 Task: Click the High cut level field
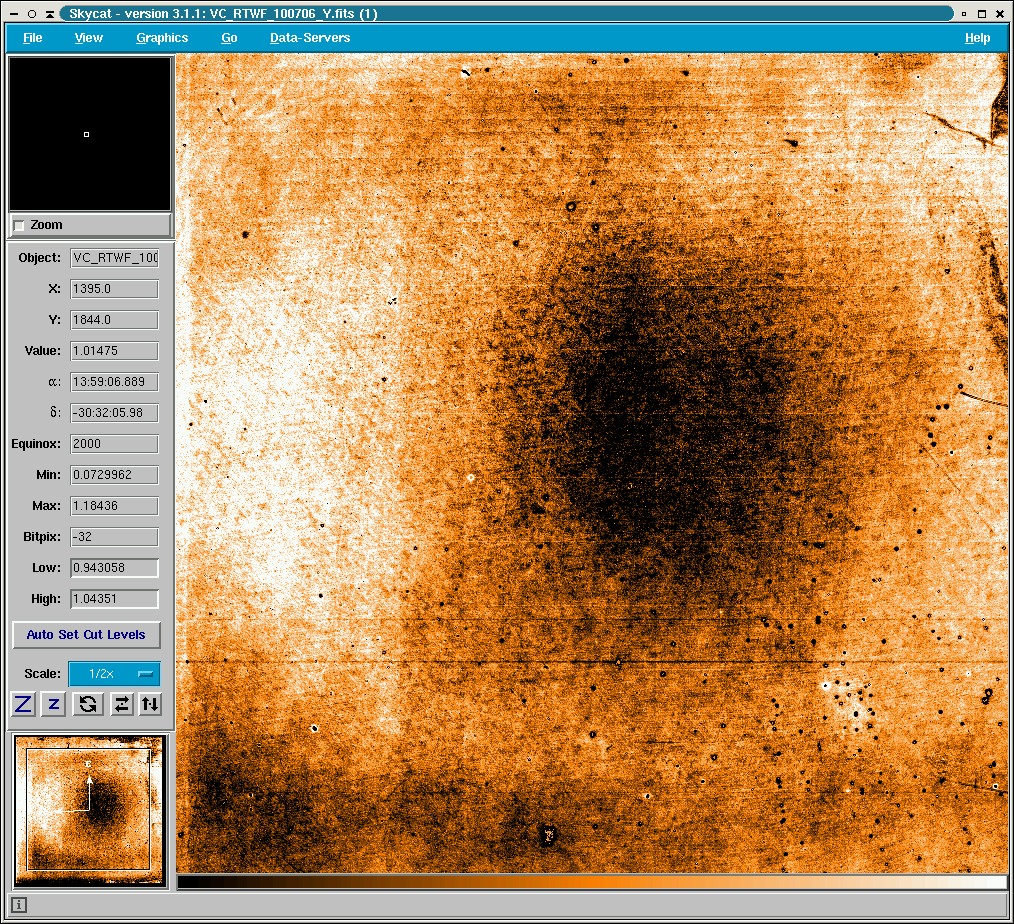pos(114,599)
